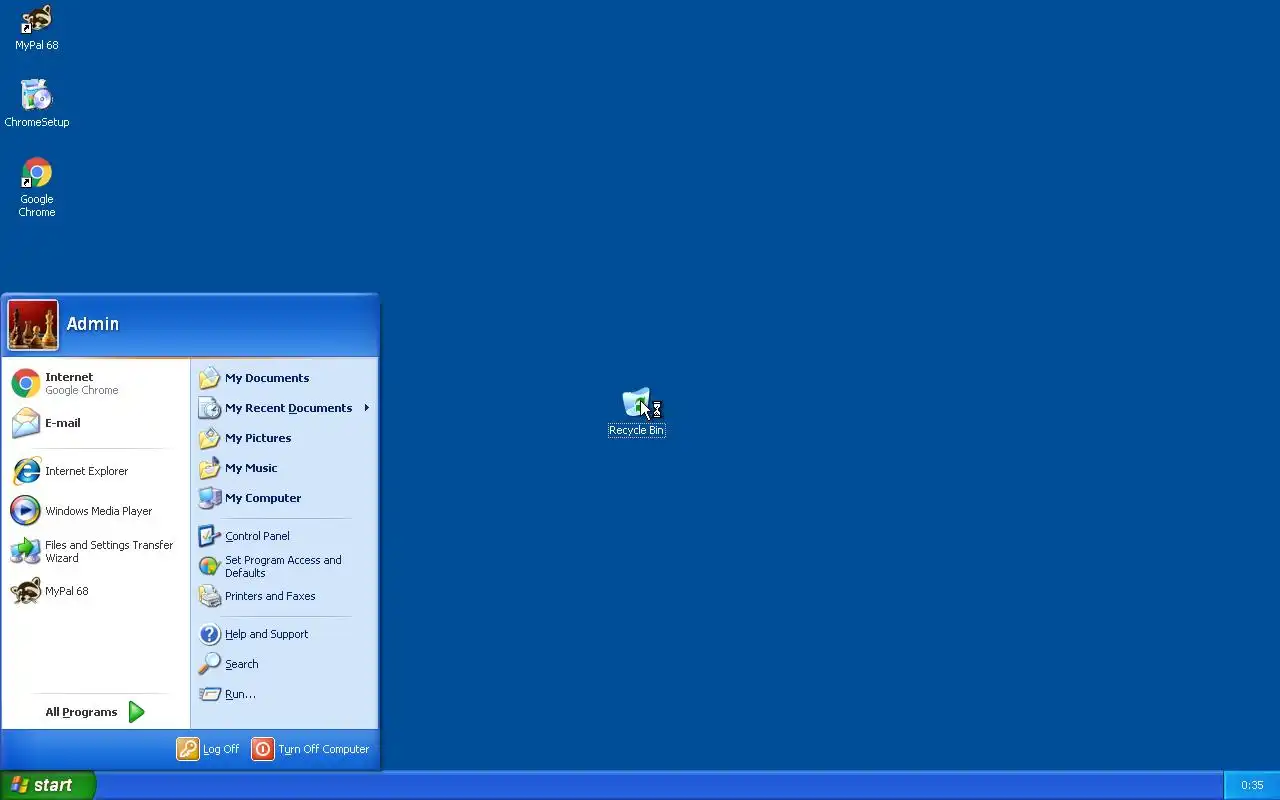Select the Recycle Bin desktop icon
Viewport: 1280px width, 800px height.
click(x=637, y=404)
